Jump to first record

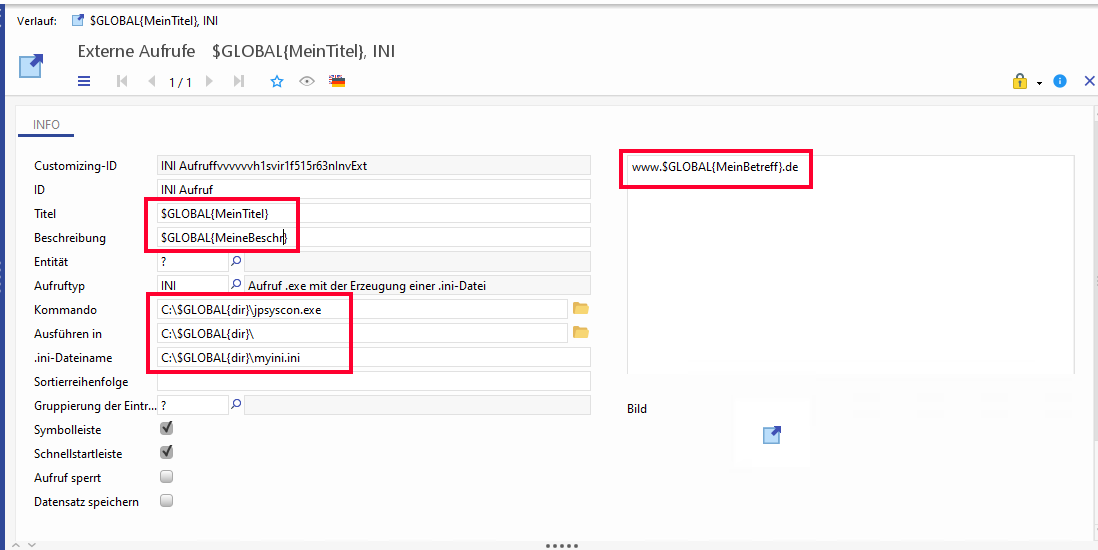tap(122, 81)
